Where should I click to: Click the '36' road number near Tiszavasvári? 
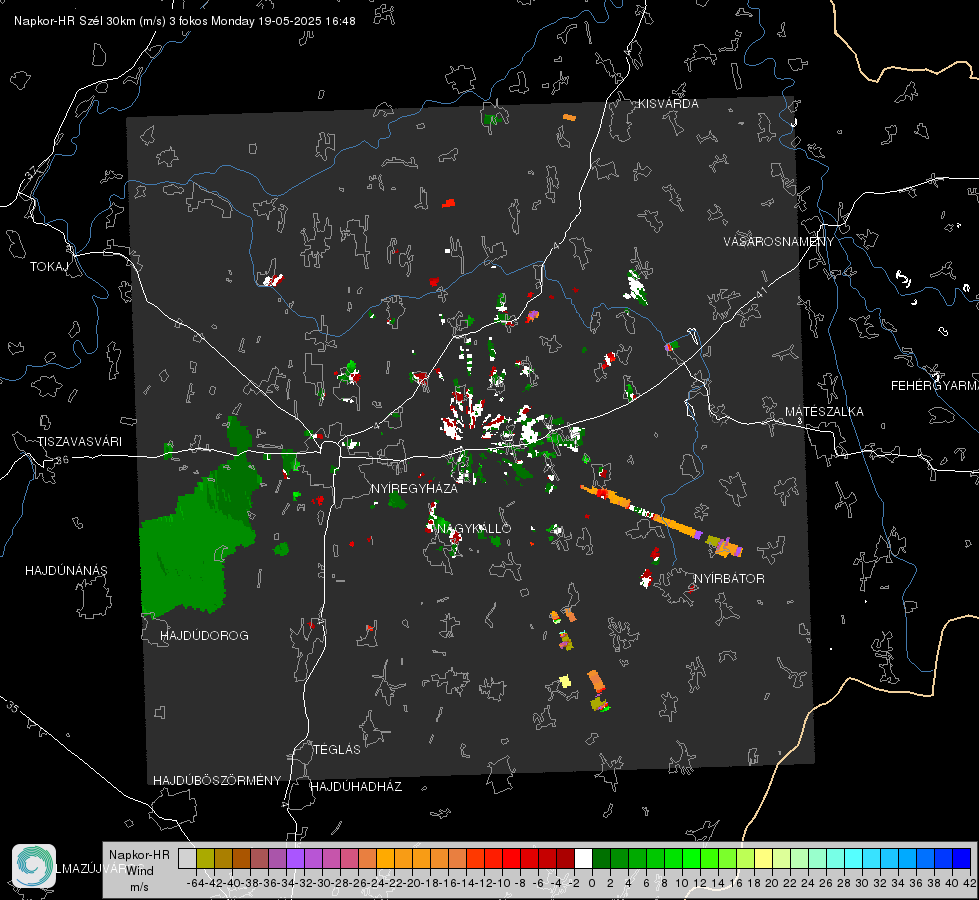[x=62, y=460]
